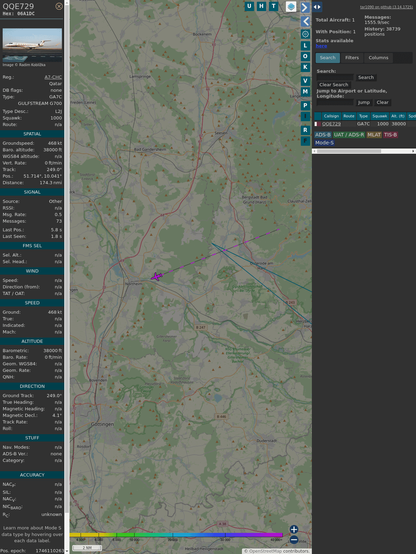Screen dimensions: 416x554
Task: Click distance value 174.3 nmi
Action: 51,183
